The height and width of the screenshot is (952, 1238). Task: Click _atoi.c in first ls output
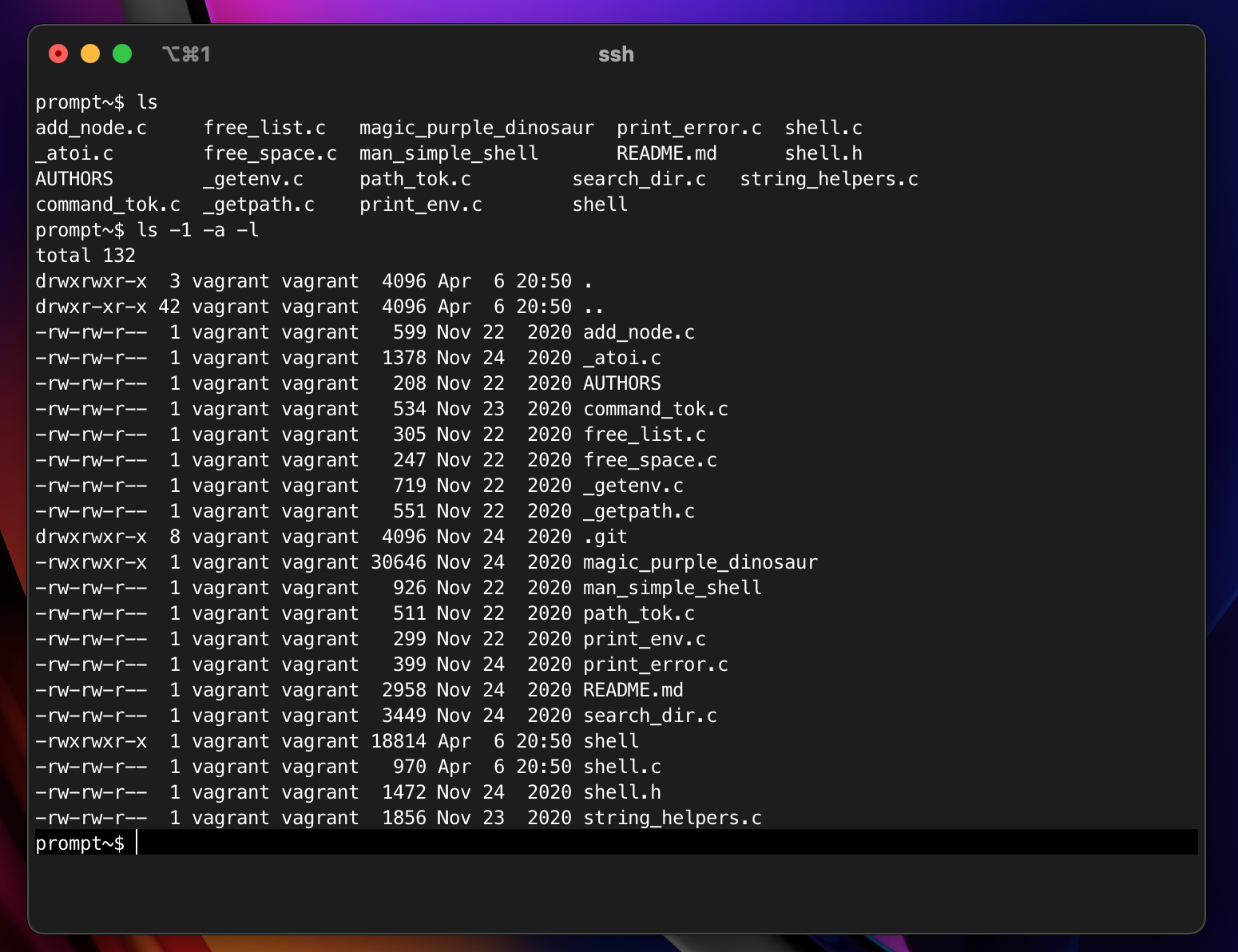click(x=74, y=153)
